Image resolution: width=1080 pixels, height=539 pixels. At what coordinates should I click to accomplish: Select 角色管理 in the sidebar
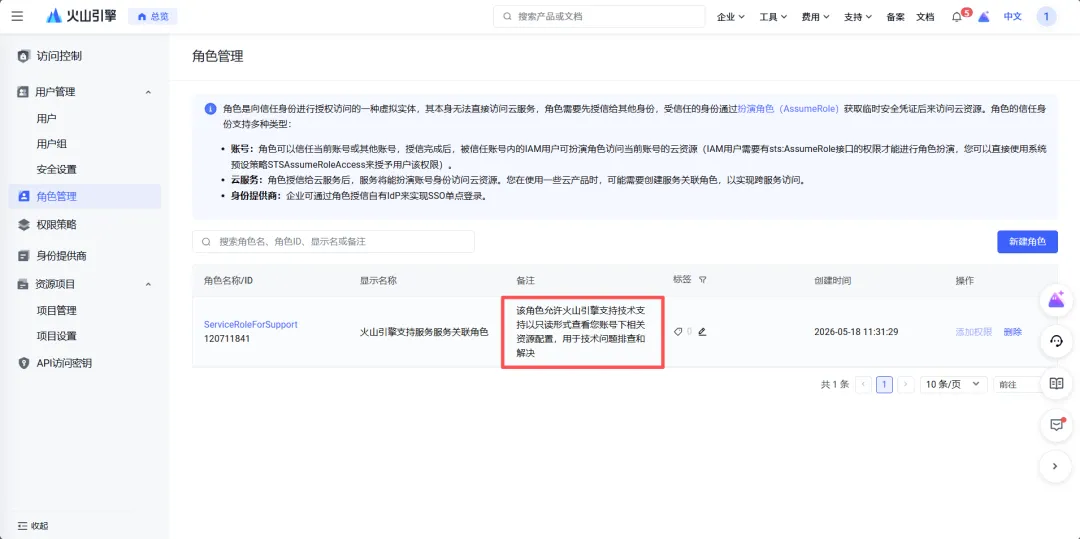[x=85, y=196]
